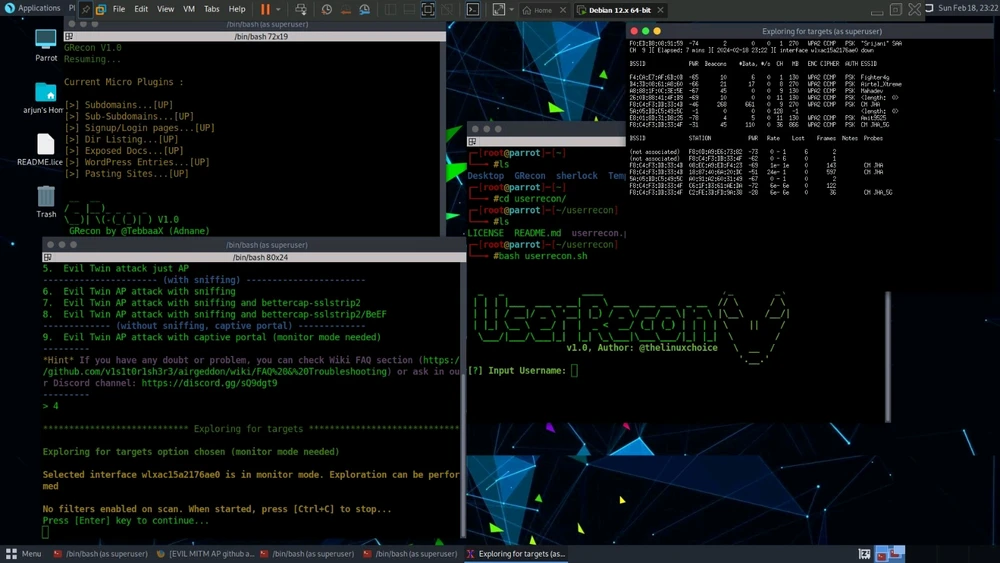The height and width of the screenshot is (563, 1000).
Task: Click the Unity mode toolbar icon
Action: [447, 10]
